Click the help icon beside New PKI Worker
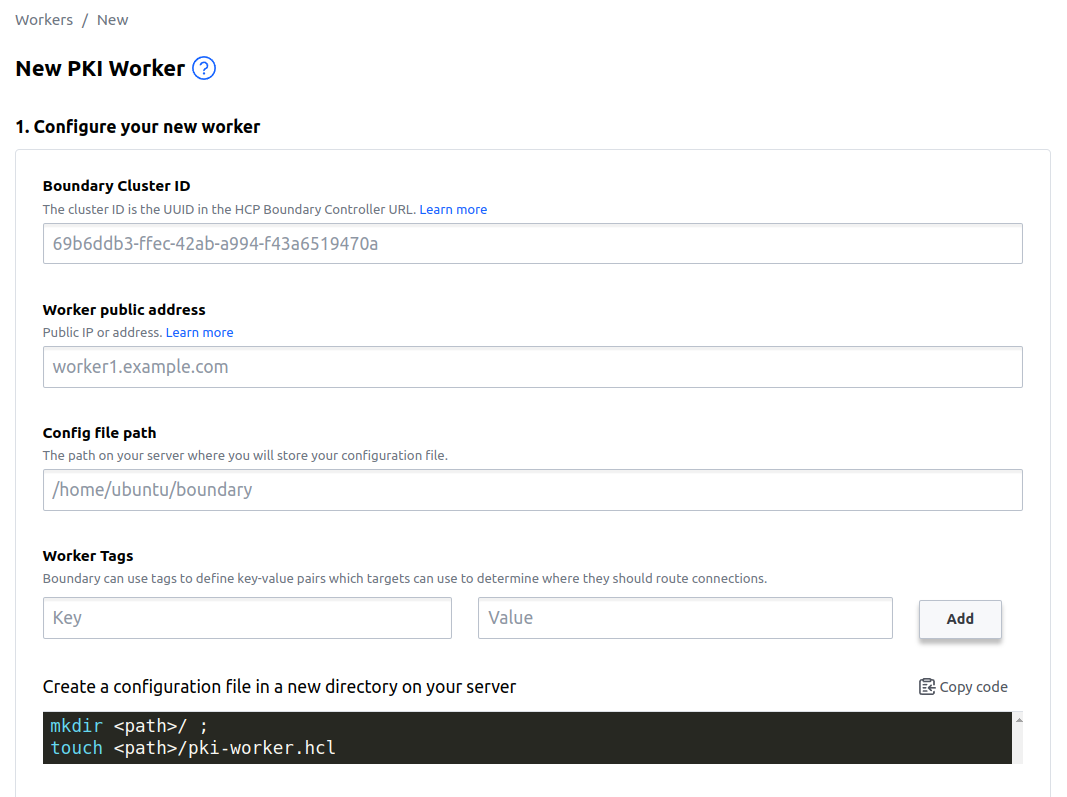 coord(204,69)
